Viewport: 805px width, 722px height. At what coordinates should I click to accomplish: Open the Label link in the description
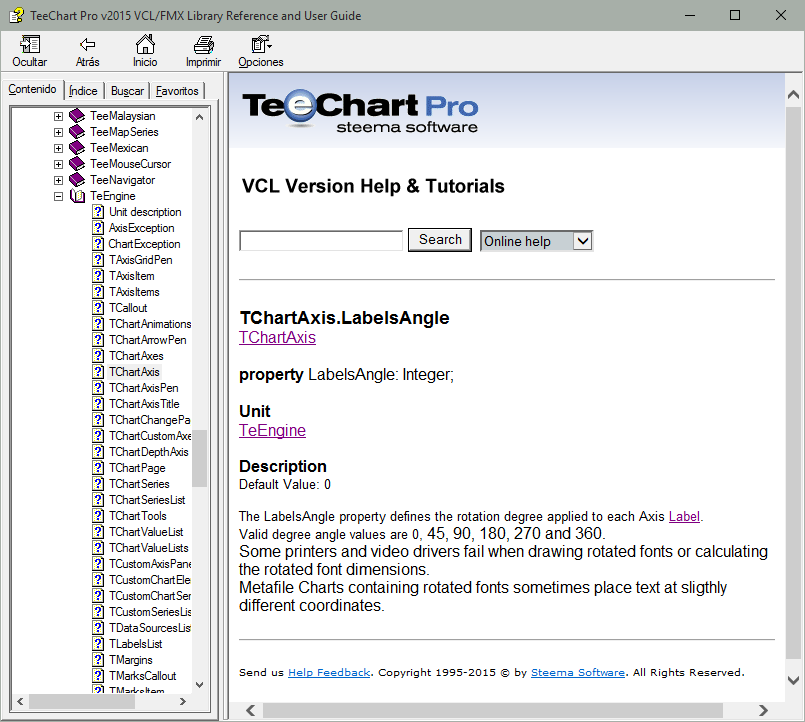[x=684, y=516]
